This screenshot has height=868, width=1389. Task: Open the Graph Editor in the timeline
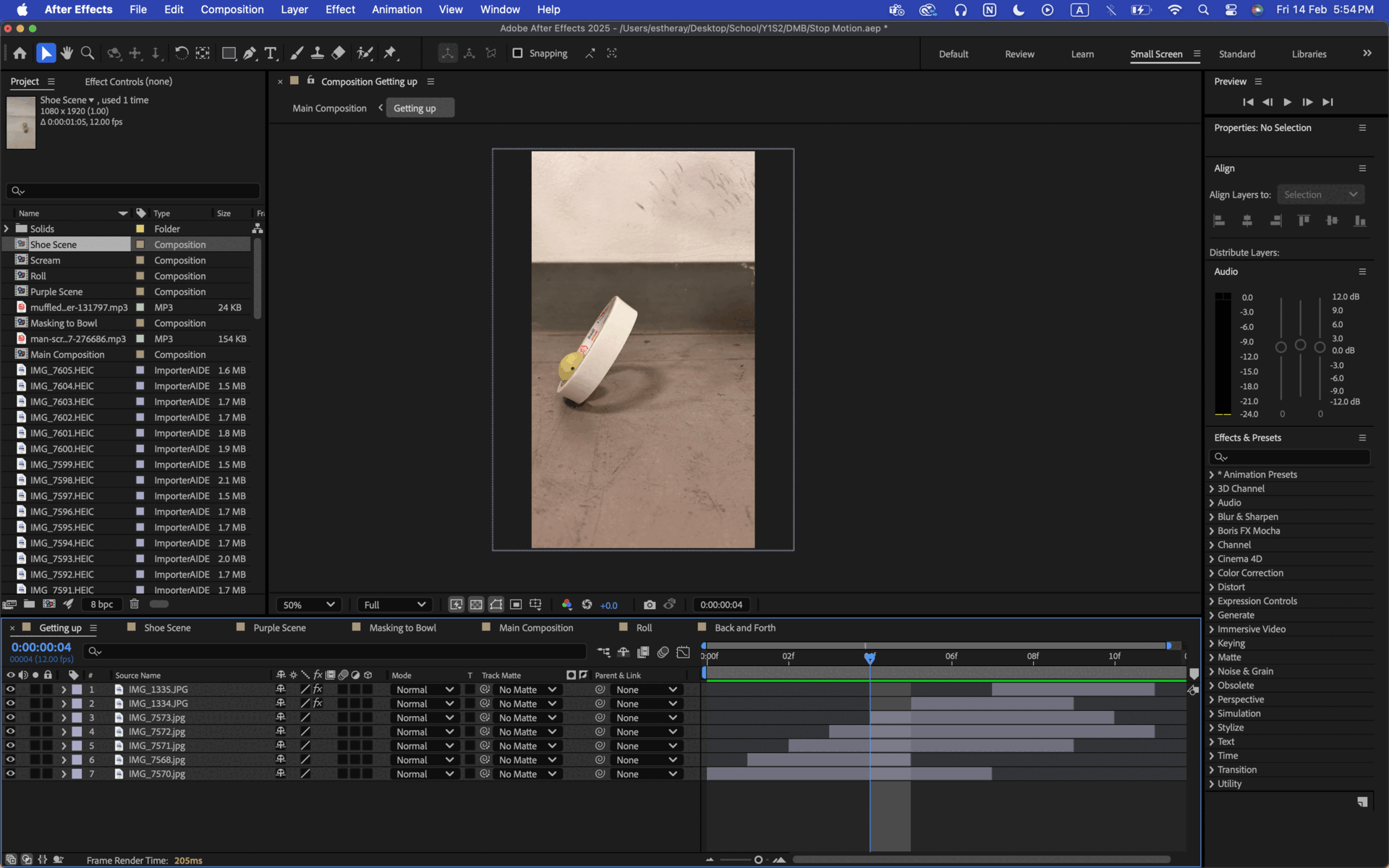tap(683, 652)
